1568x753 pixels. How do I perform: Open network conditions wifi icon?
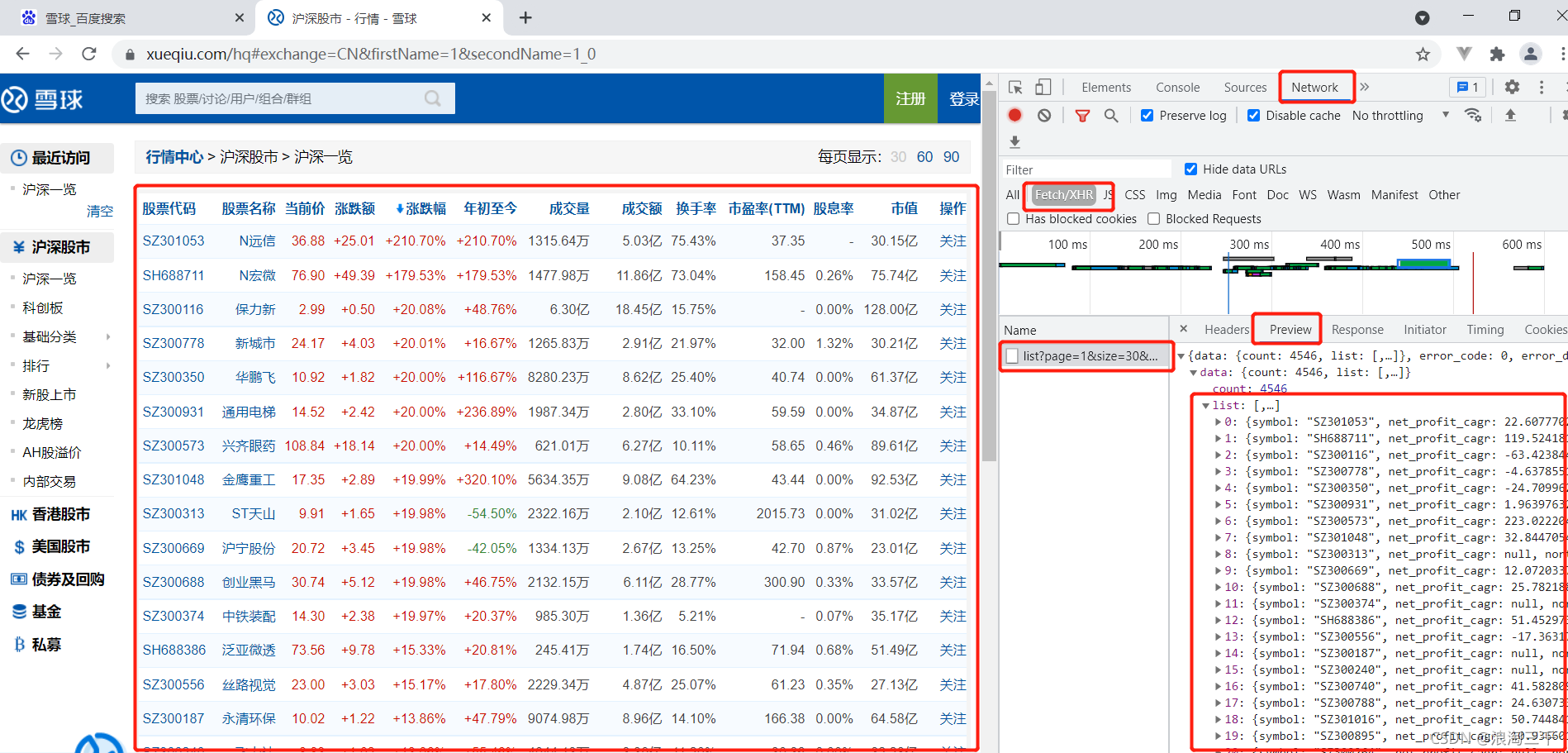1473,115
